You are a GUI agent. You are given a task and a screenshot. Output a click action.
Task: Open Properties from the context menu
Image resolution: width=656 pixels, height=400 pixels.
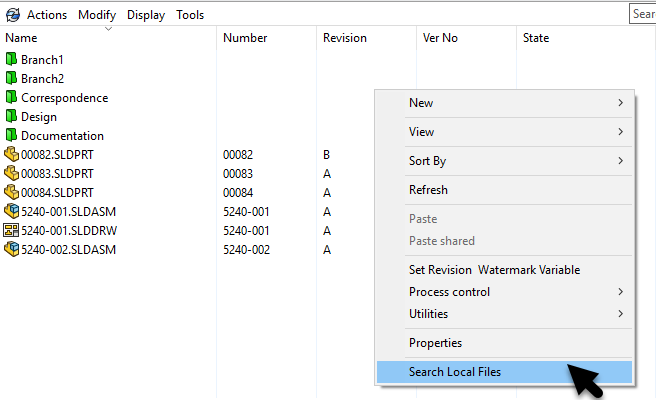tap(436, 343)
